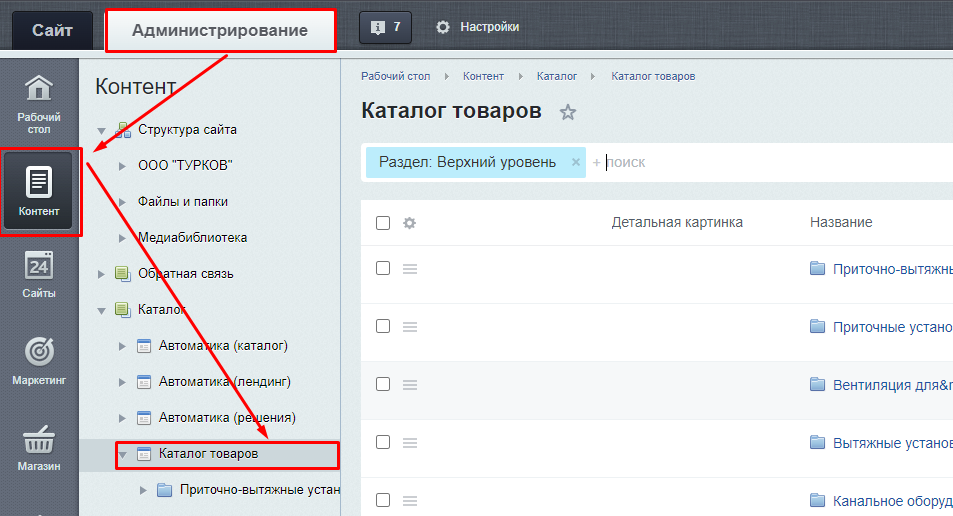This screenshot has height=516, width=953.
Task: Check the Приточные установки row checkbox
Action: [x=383, y=326]
